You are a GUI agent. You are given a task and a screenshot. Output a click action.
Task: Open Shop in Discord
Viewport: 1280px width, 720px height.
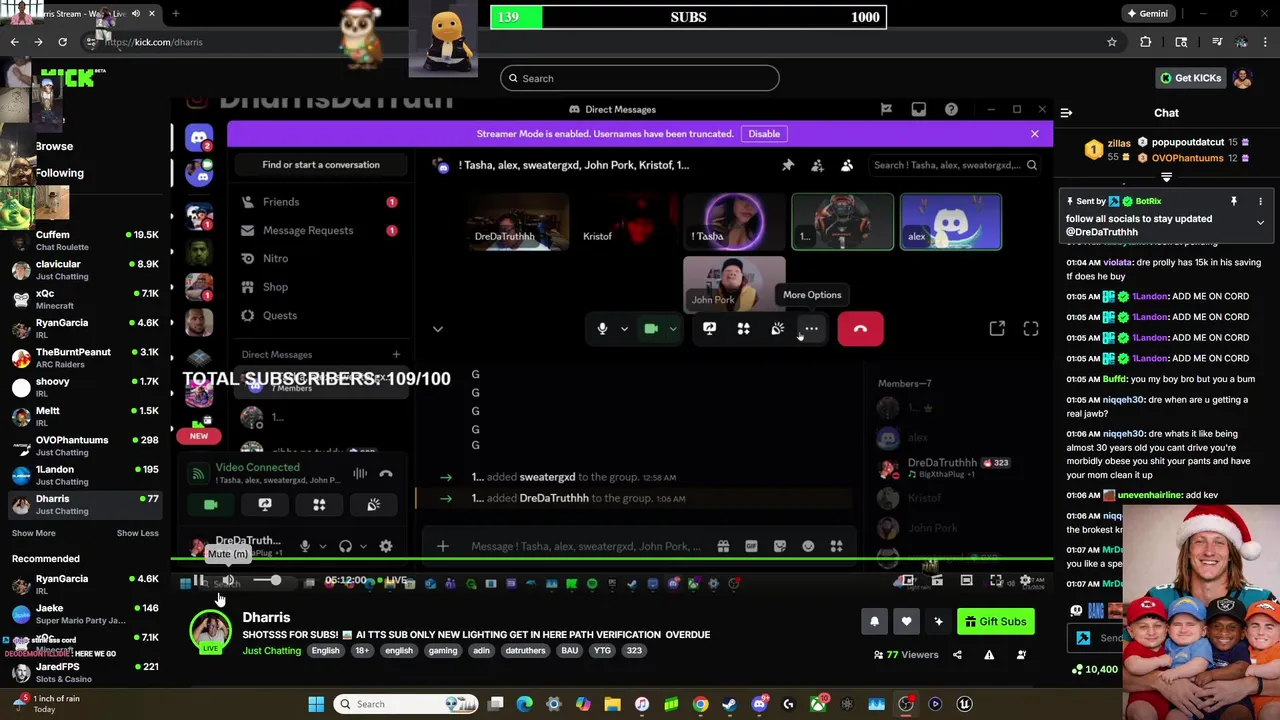coord(320,287)
